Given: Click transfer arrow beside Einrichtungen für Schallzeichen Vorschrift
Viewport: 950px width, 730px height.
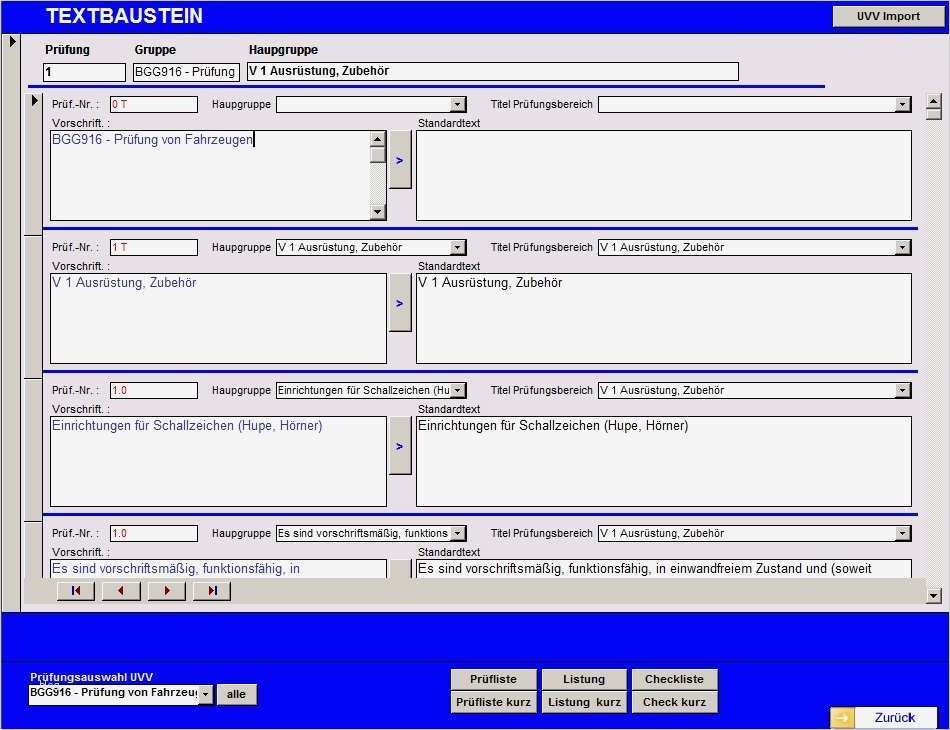Looking at the screenshot, I should click(400, 446).
